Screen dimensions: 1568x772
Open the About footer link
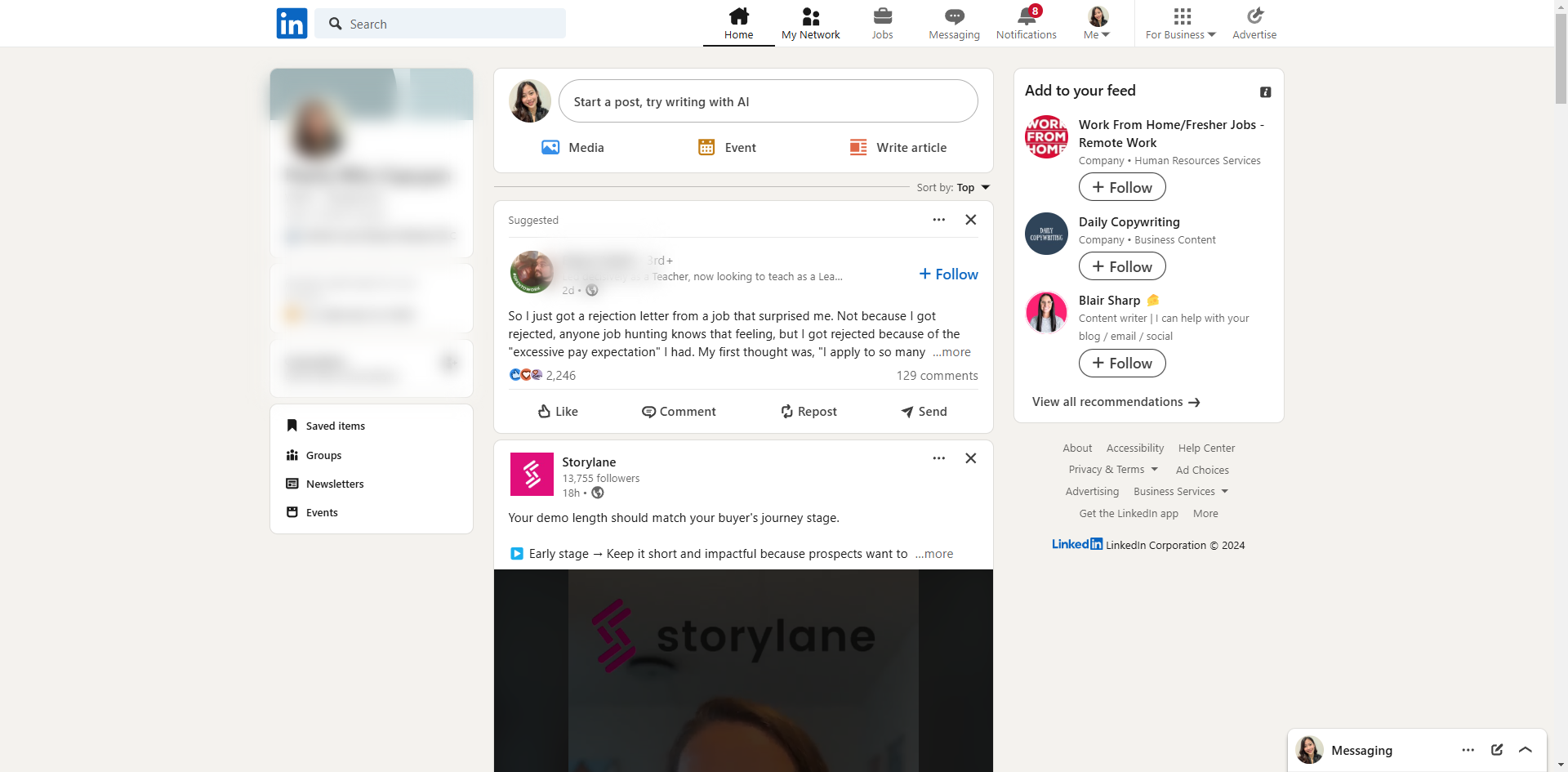pyautogui.click(x=1077, y=448)
